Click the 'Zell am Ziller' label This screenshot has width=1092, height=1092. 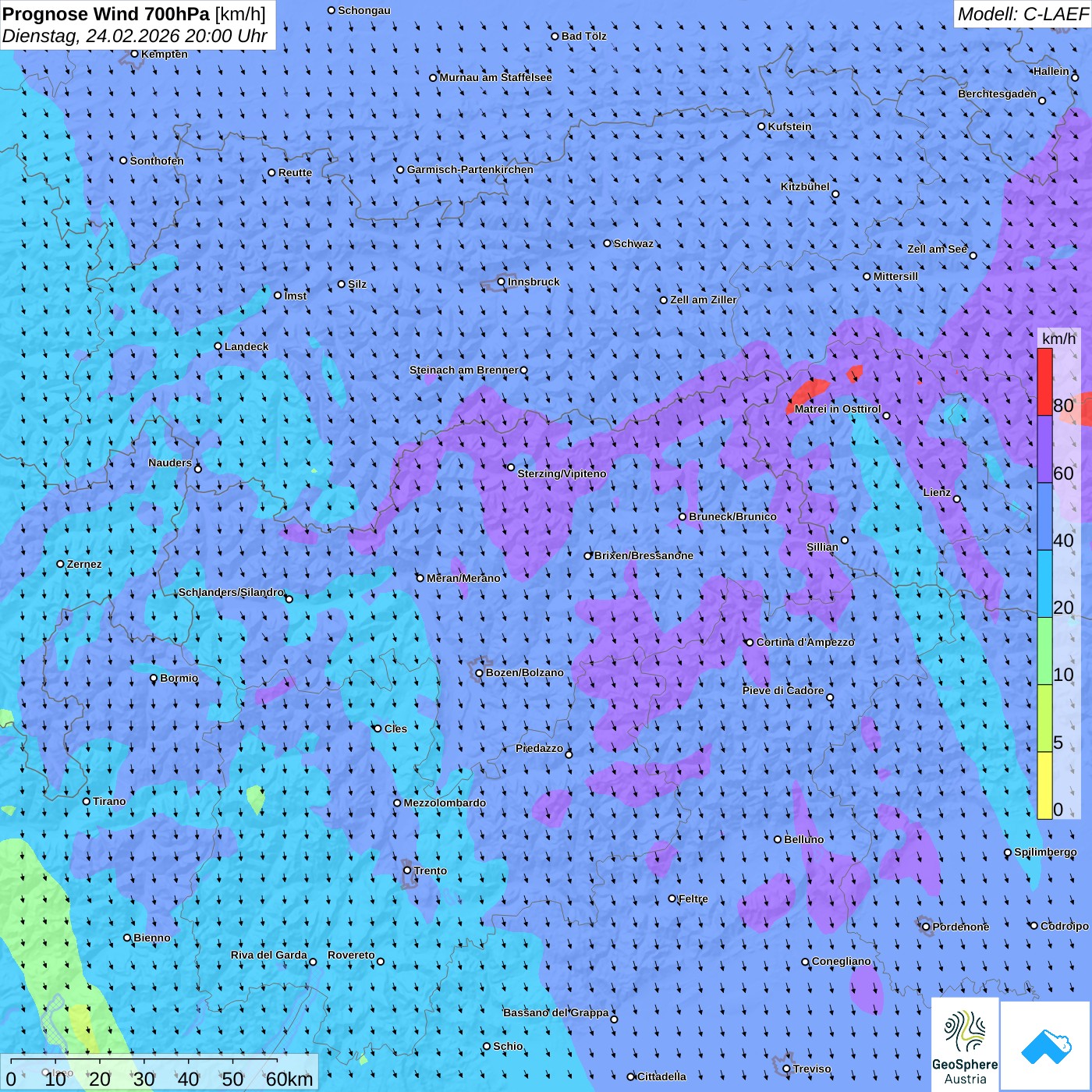(x=704, y=300)
